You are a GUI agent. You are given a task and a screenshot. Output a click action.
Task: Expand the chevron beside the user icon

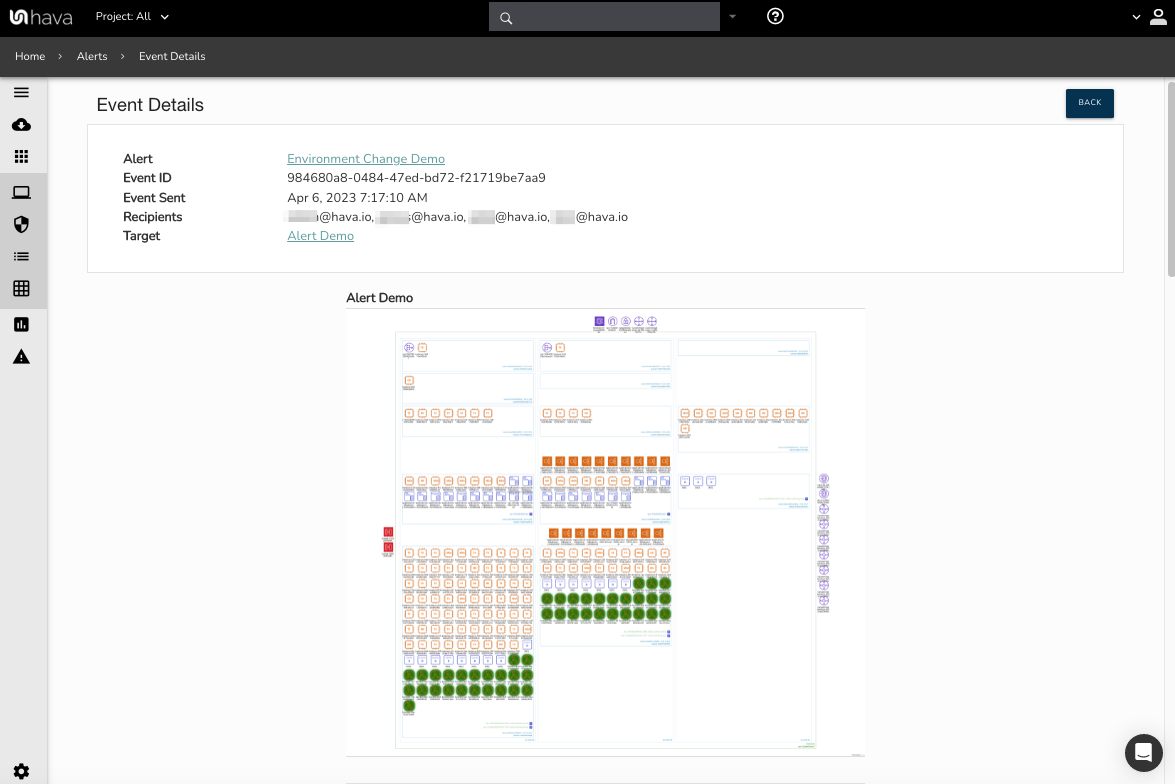1134,16
